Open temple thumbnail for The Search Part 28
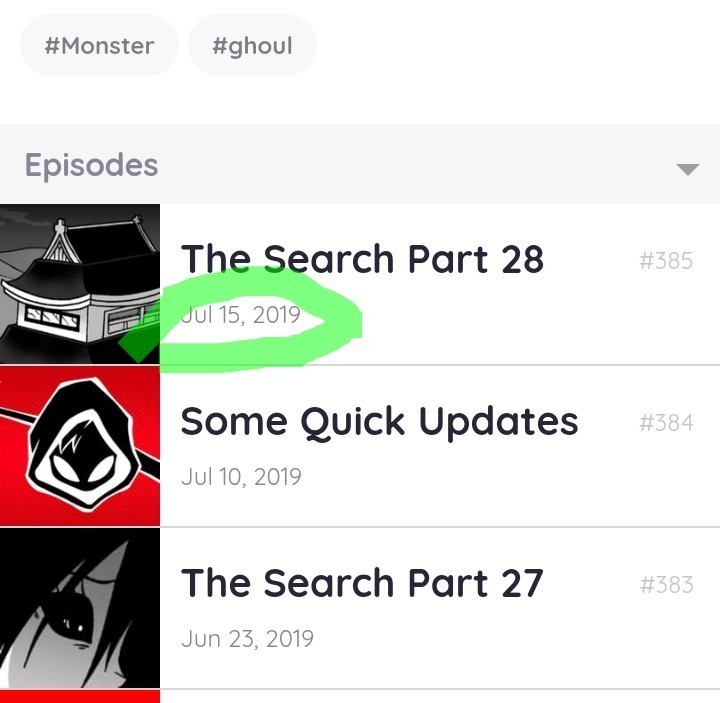 [80, 284]
